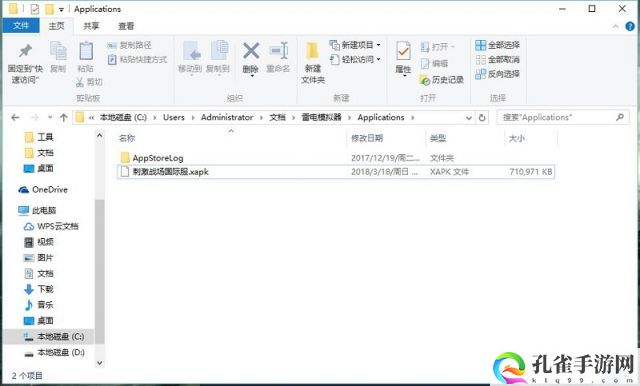Create a New folder from ribbon
Image resolution: width=640 pixels, height=386 pixels.
tap(313, 63)
